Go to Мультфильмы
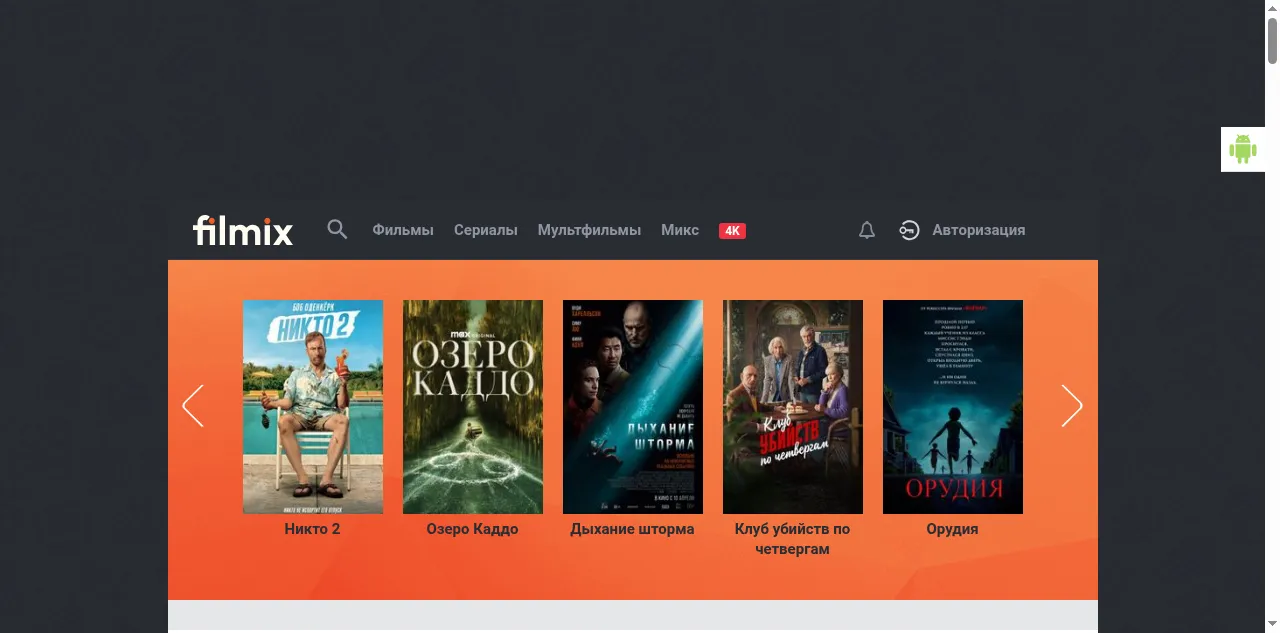This screenshot has height=633, width=1280. 589,230
